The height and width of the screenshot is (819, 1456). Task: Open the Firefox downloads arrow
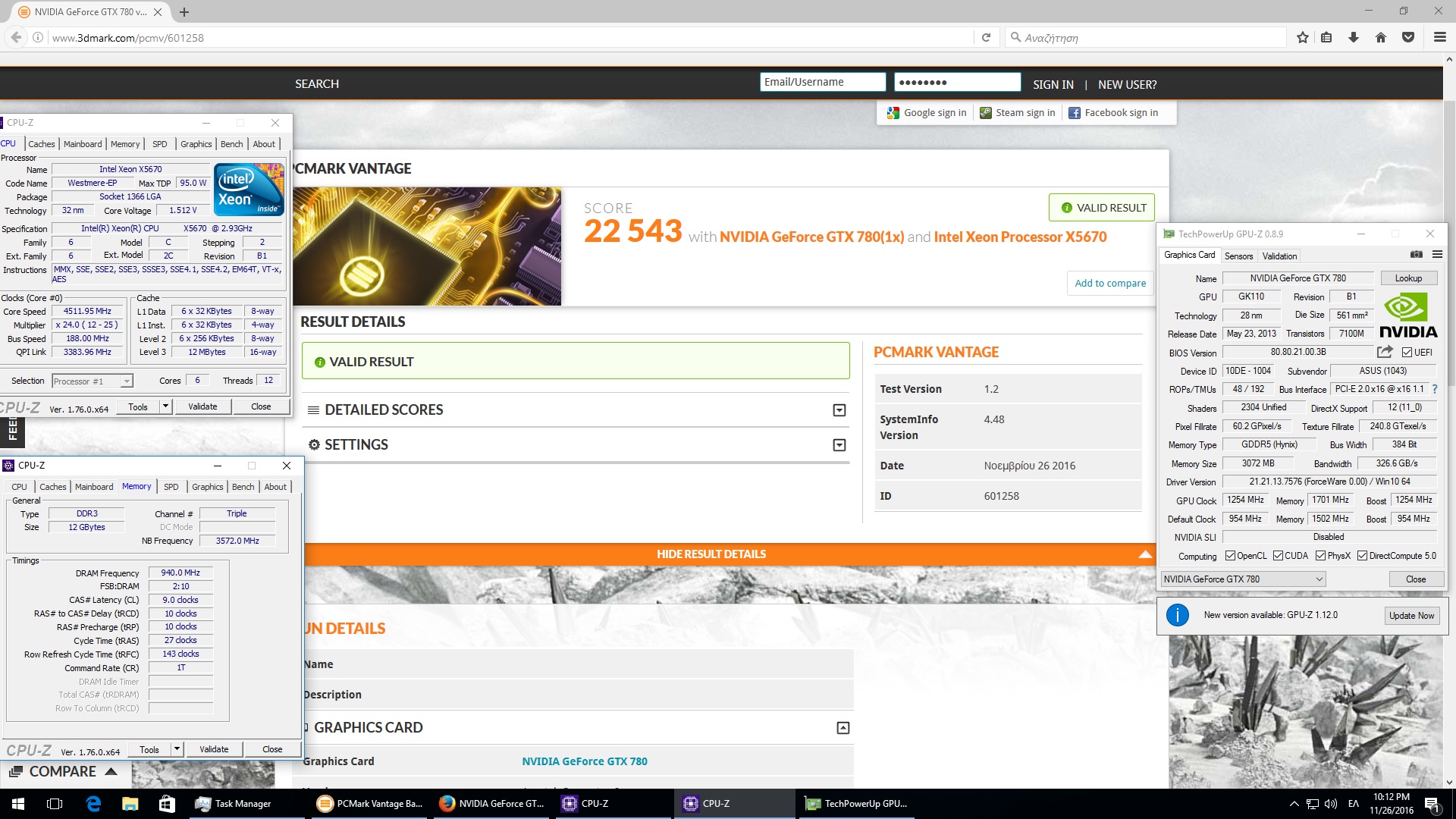coord(1354,37)
